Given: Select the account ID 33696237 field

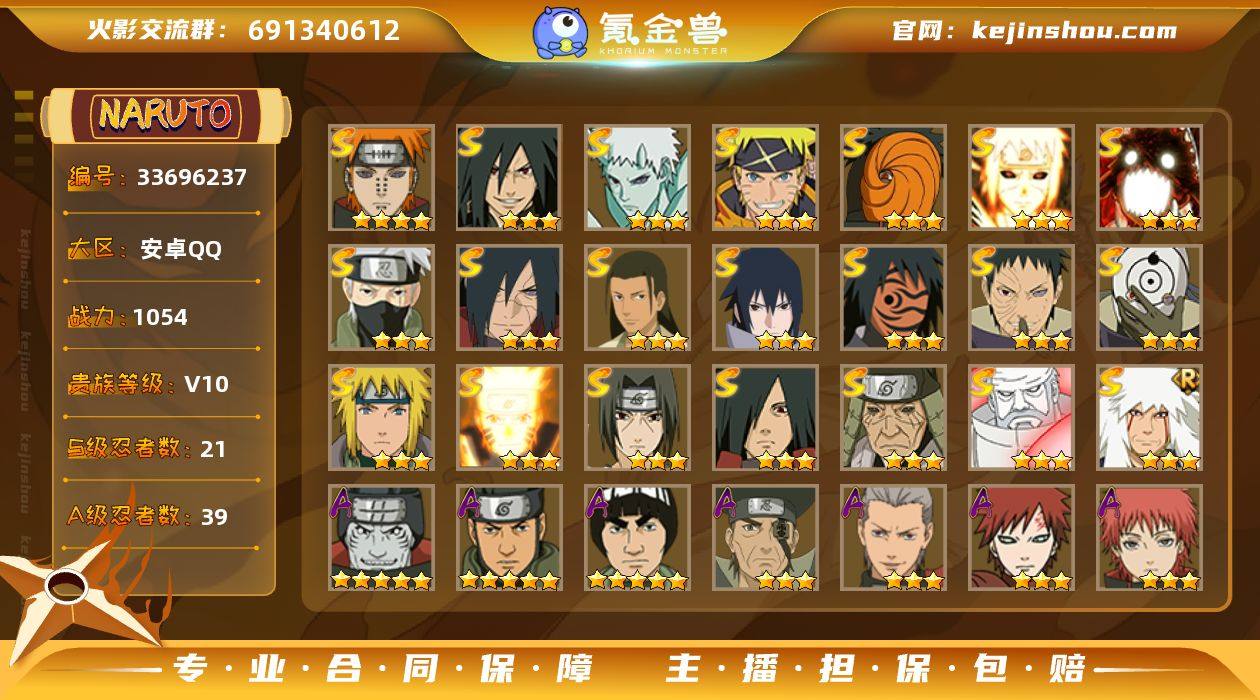Looking at the screenshot, I should pyautogui.click(x=158, y=178).
